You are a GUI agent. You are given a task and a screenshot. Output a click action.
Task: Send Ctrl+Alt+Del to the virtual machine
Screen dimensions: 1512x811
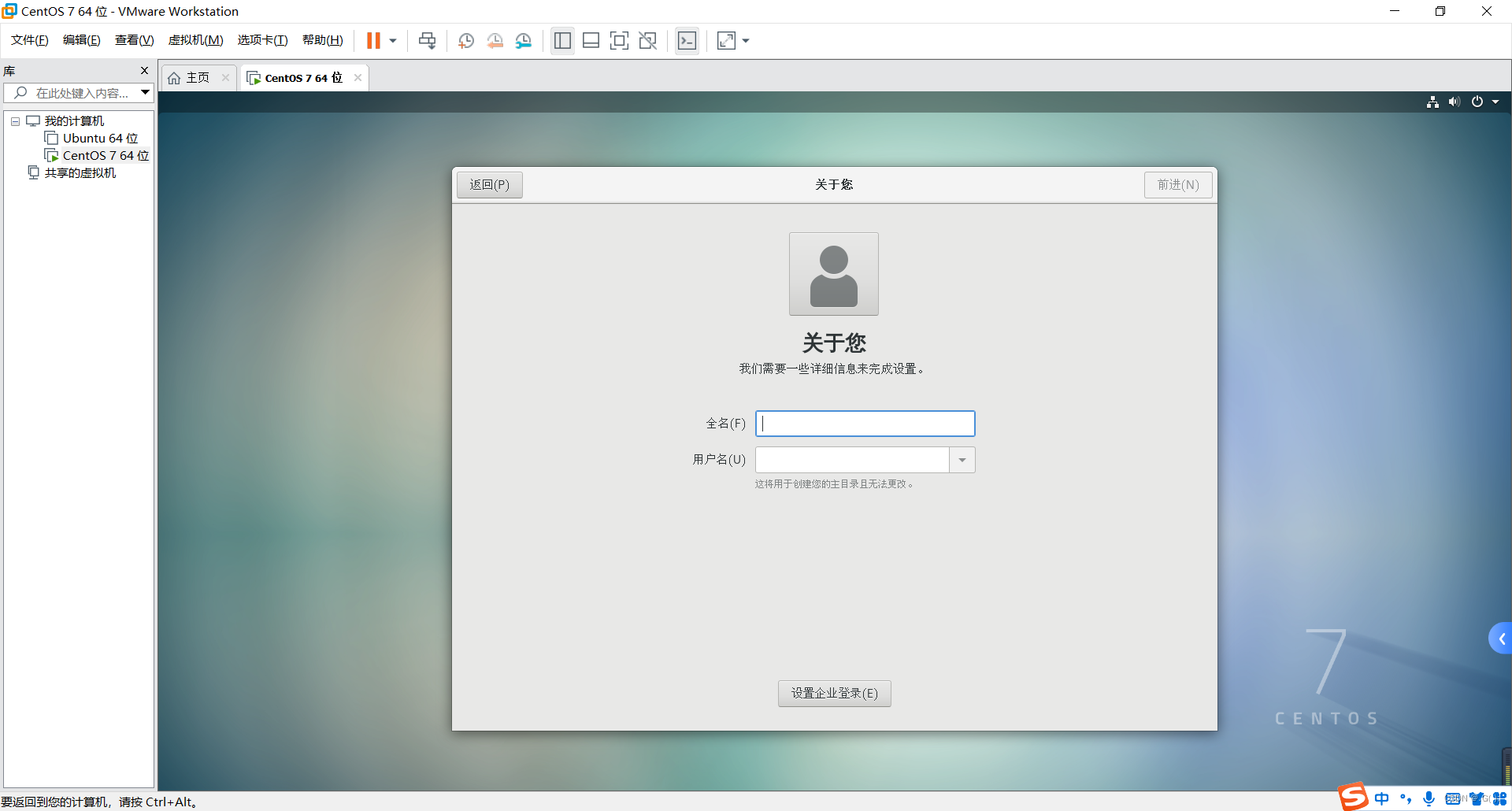point(428,41)
